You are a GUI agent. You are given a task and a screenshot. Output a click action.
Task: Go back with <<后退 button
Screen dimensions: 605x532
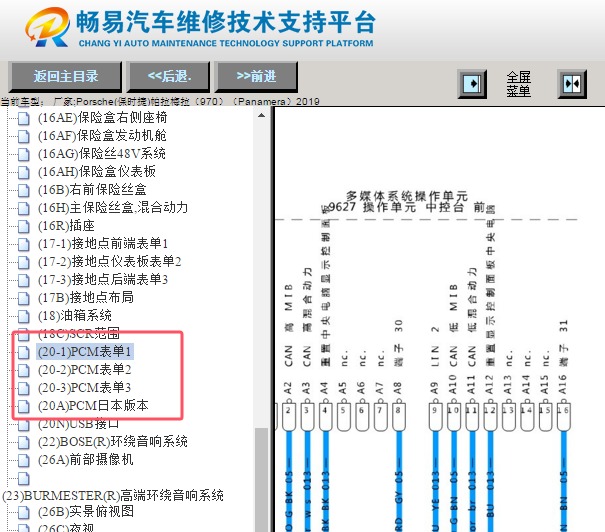click(169, 77)
